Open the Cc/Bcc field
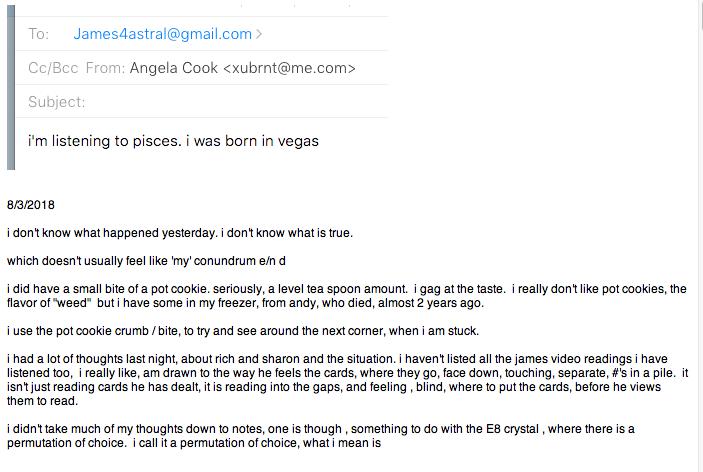This screenshot has width=703, height=472. click(x=53, y=68)
